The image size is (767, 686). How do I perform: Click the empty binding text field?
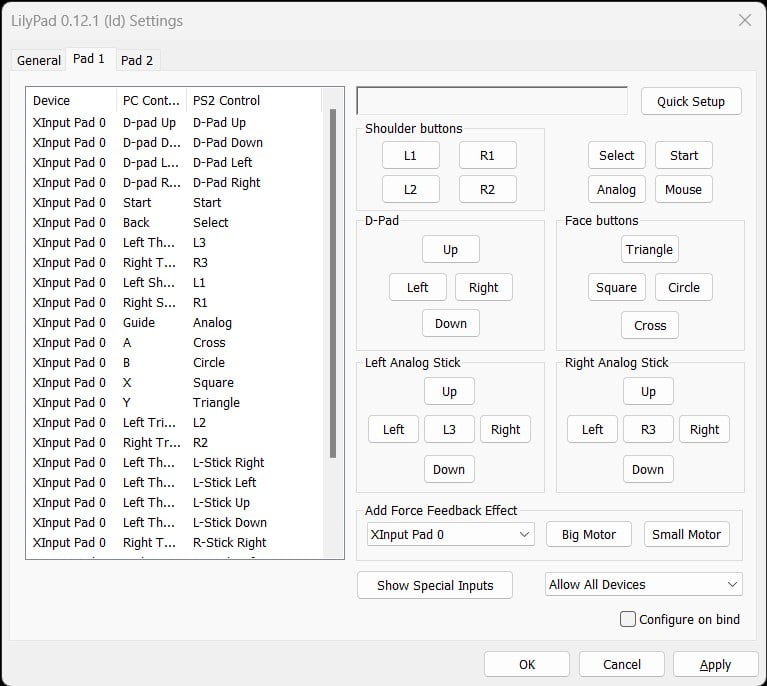click(492, 101)
